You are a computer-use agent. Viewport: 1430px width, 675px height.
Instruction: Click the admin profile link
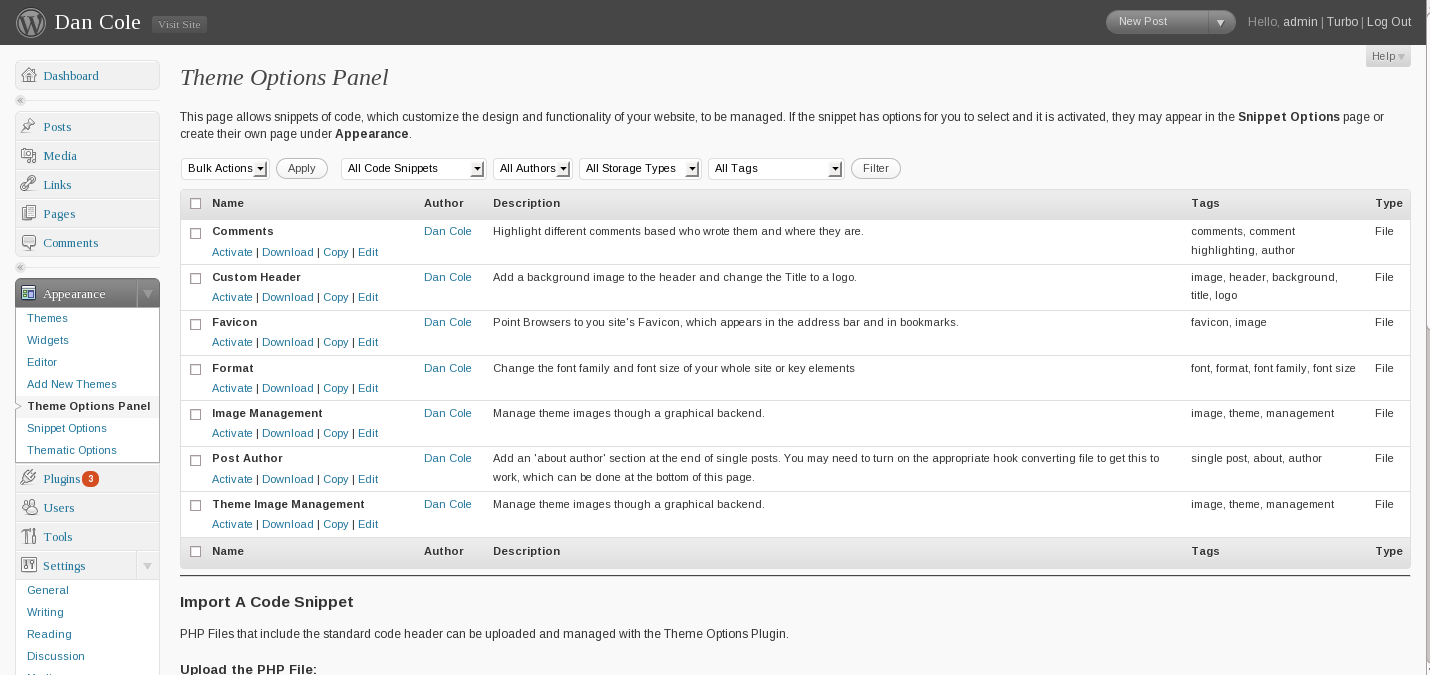tap(1300, 22)
